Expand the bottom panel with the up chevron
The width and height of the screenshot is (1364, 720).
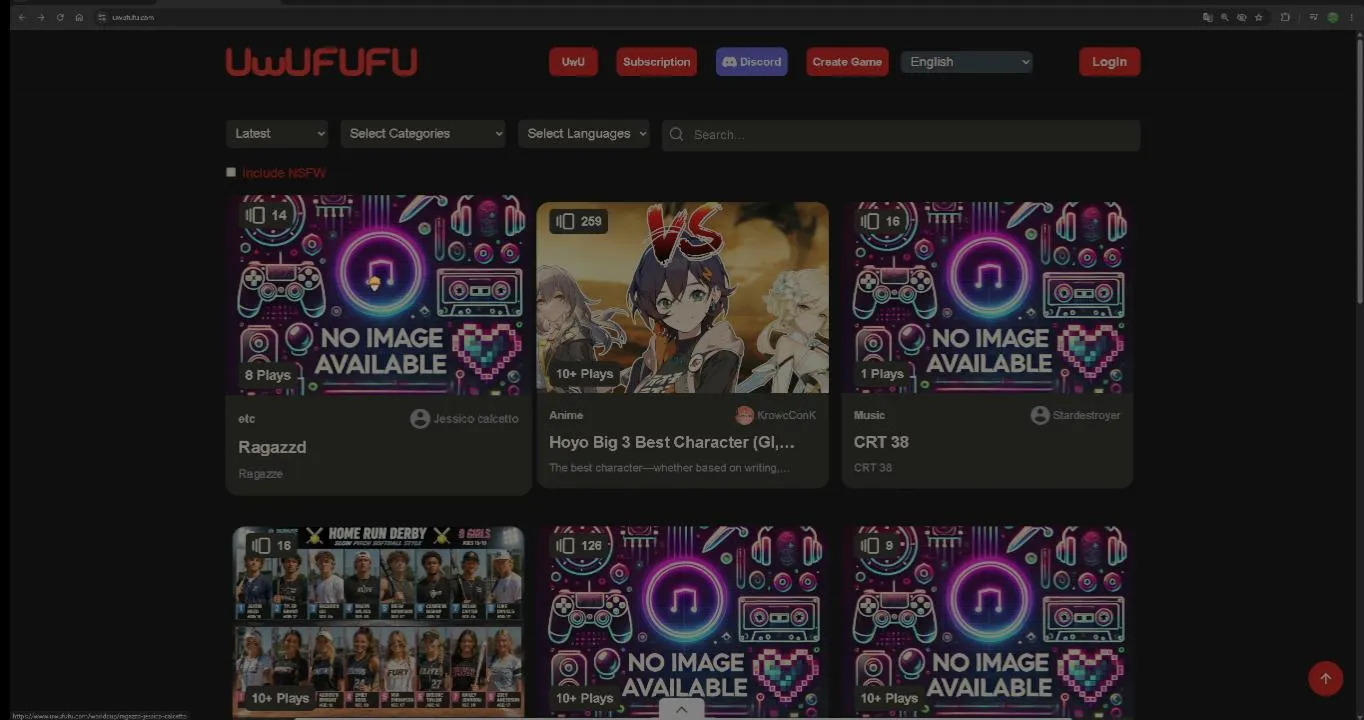[x=681, y=709]
